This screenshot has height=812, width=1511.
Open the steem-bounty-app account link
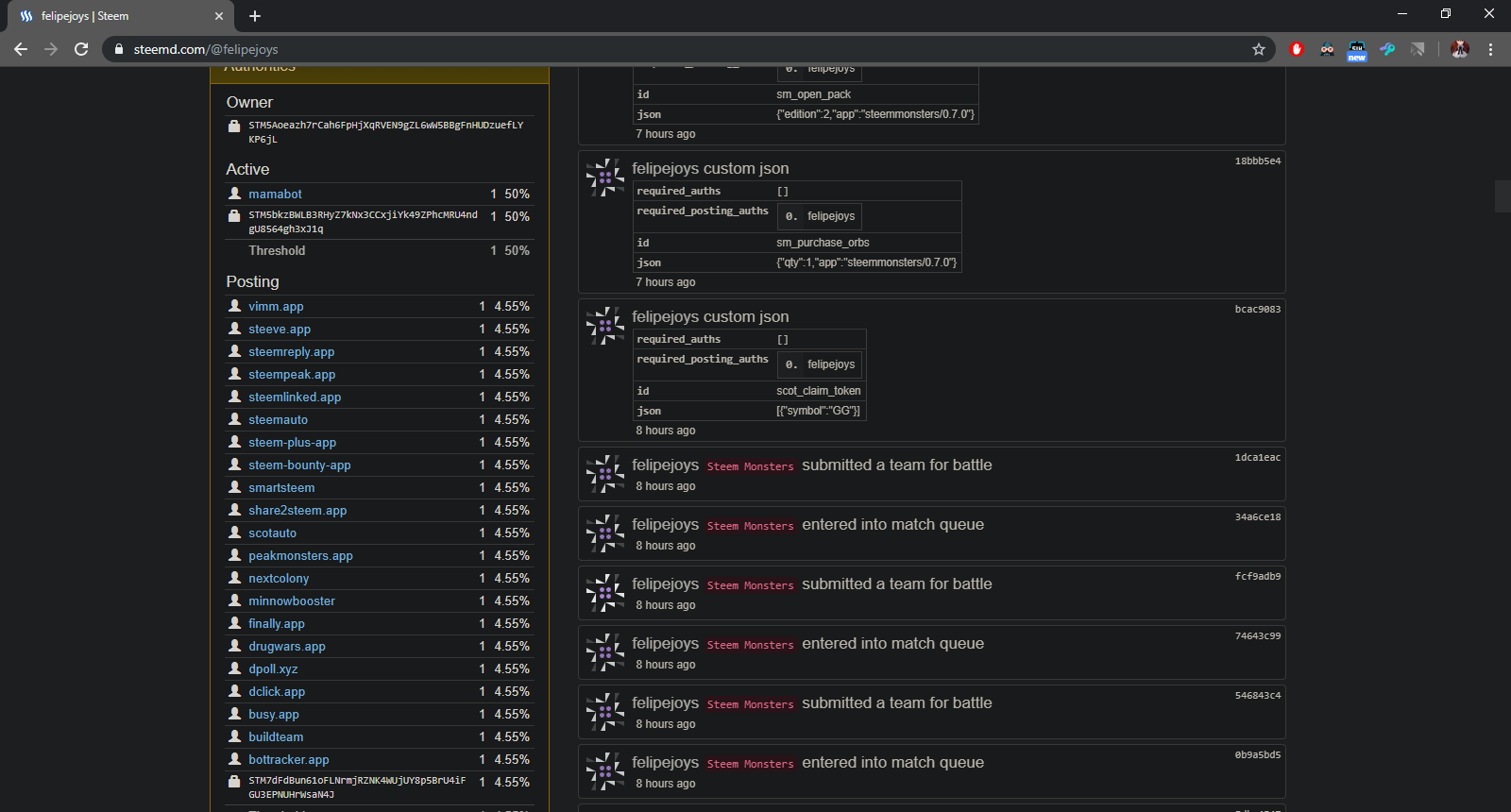(299, 465)
